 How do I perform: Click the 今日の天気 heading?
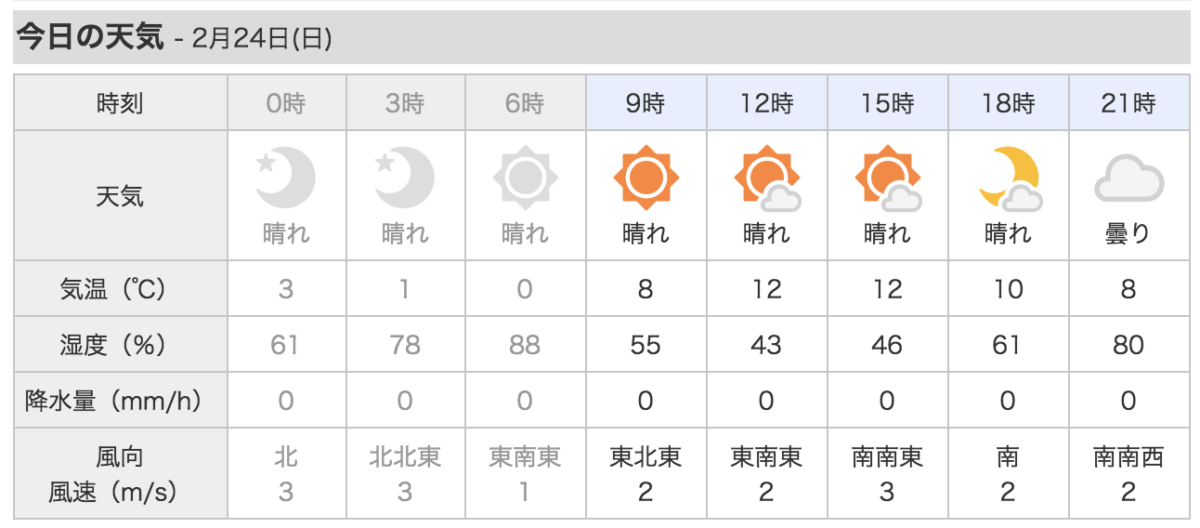[89, 38]
